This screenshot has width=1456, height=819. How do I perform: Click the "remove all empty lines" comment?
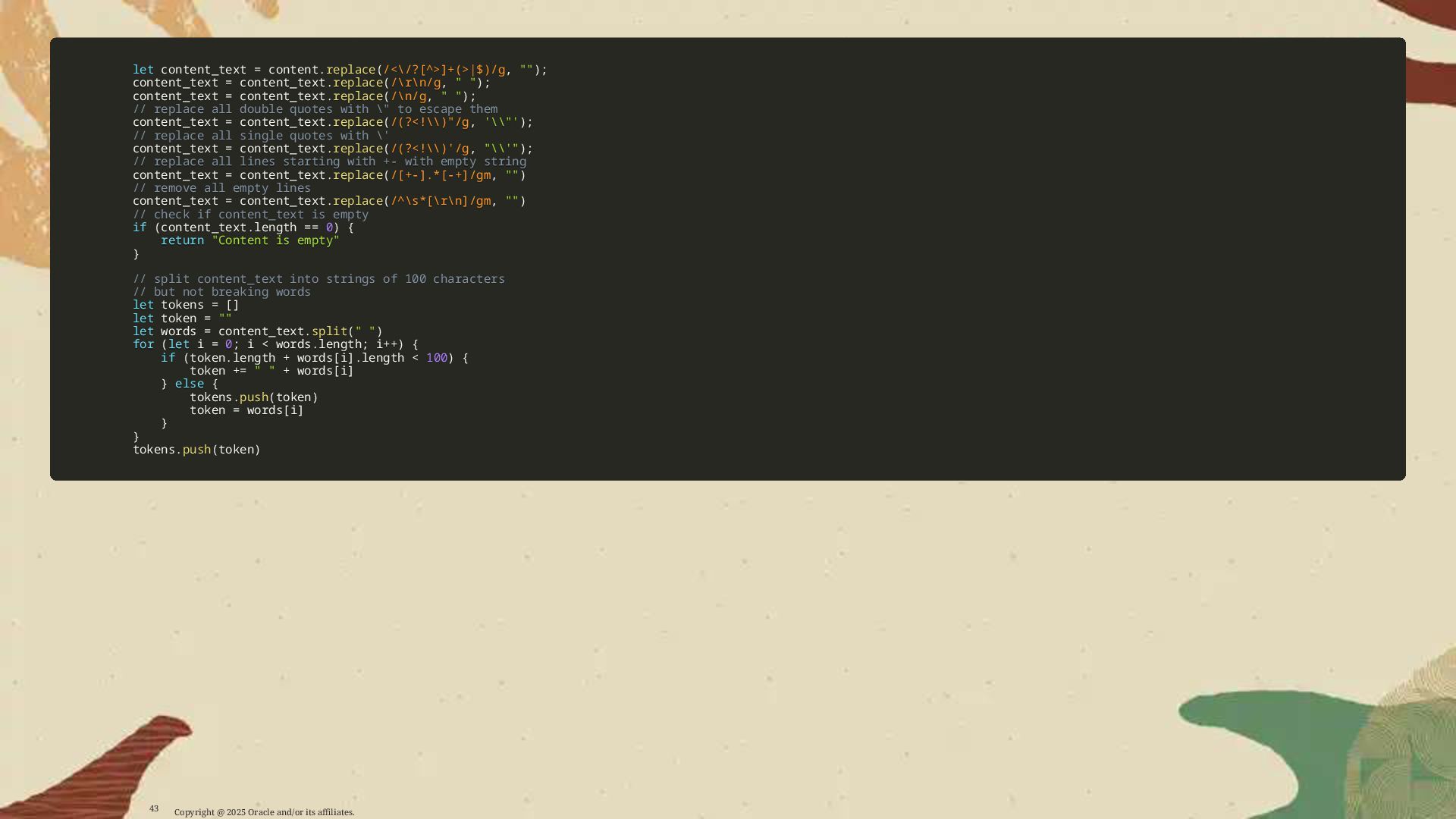point(221,188)
